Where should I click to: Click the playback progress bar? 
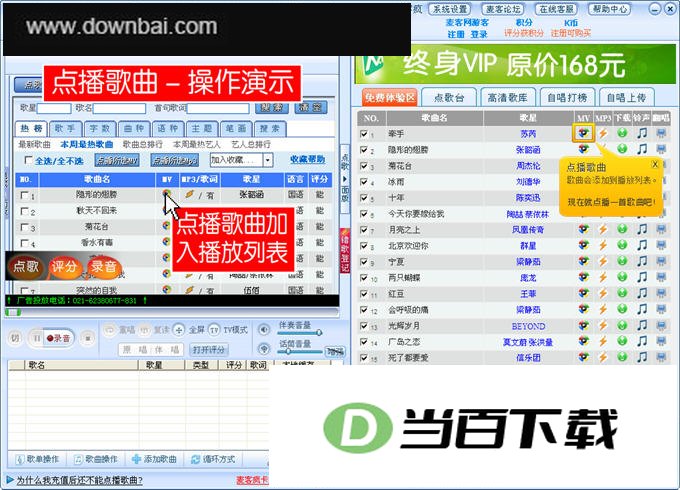(172, 312)
